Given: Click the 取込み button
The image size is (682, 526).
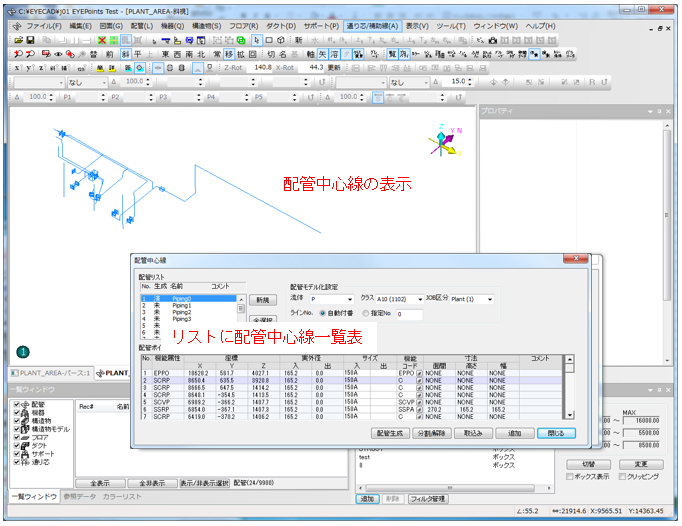Looking at the screenshot, I should pyautogui.click(x=473, y=433).
